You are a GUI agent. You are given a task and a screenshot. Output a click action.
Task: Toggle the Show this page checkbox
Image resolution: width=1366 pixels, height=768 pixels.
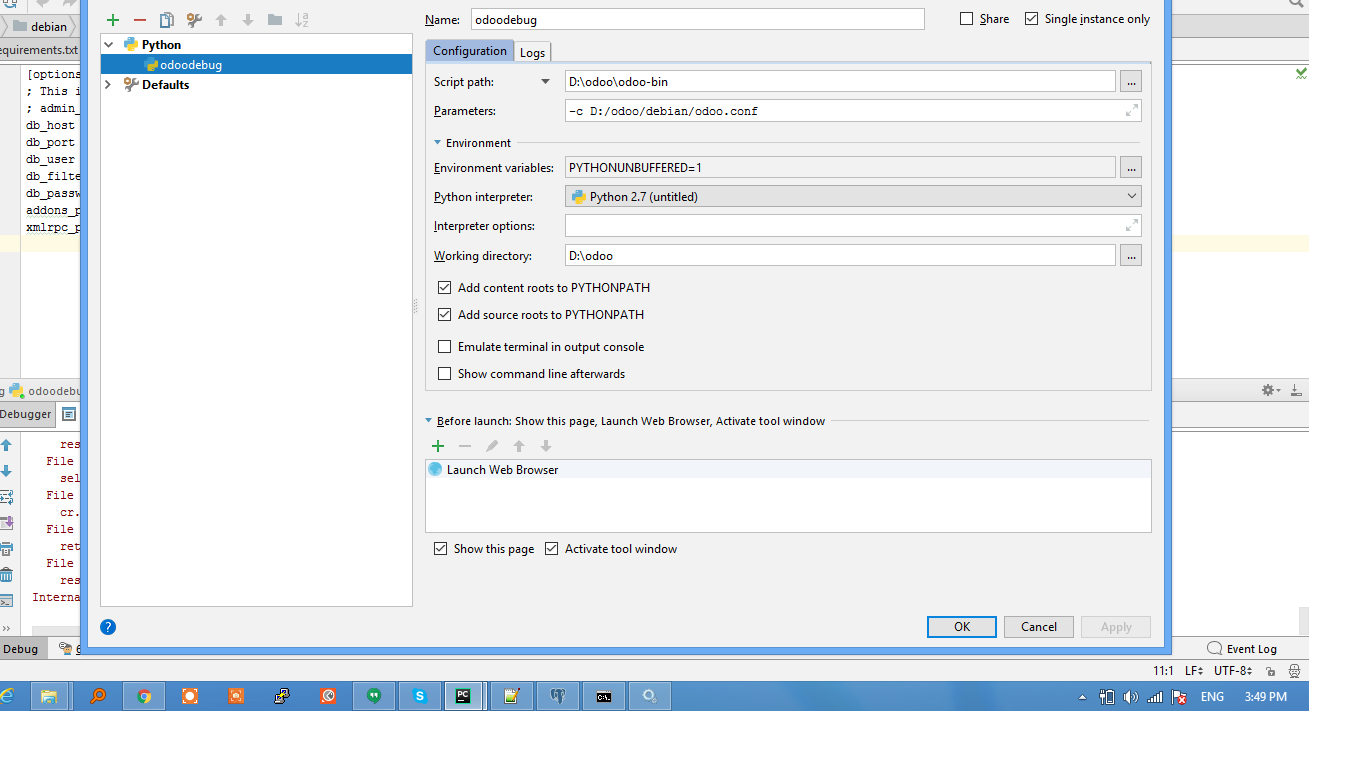(x=441, y=549)
